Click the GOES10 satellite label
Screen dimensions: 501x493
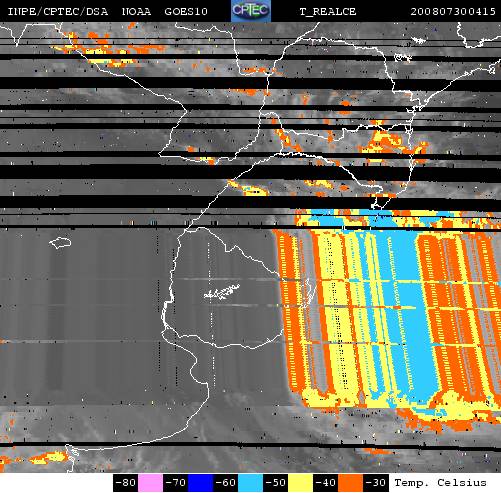(x=186, y=12)
